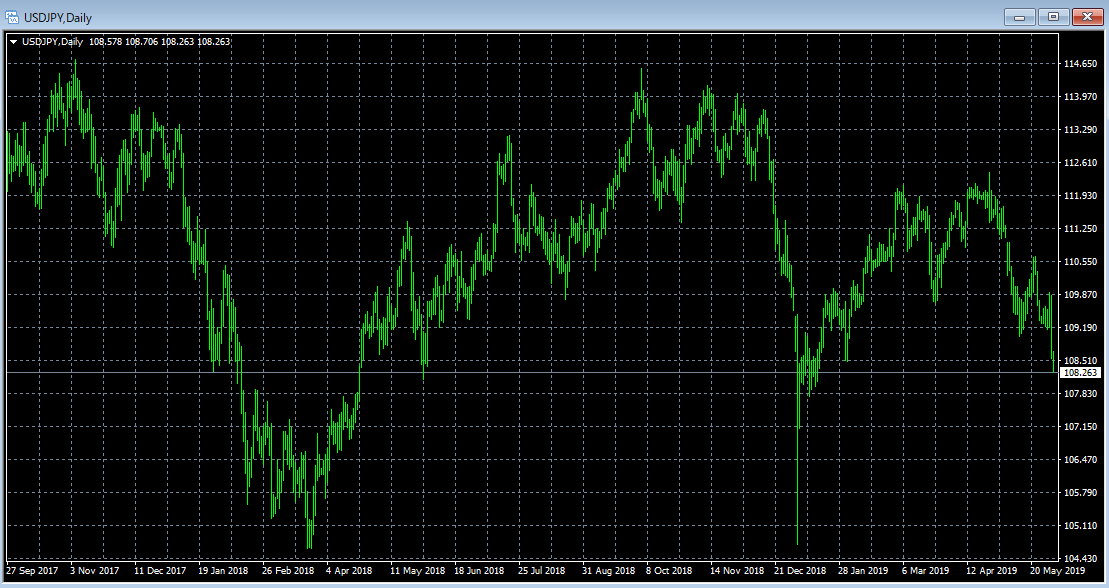1109x588 pixels.
Task: Click the 108.510 price axis label
Action: pyautogui.click(x=1080, y=360)
